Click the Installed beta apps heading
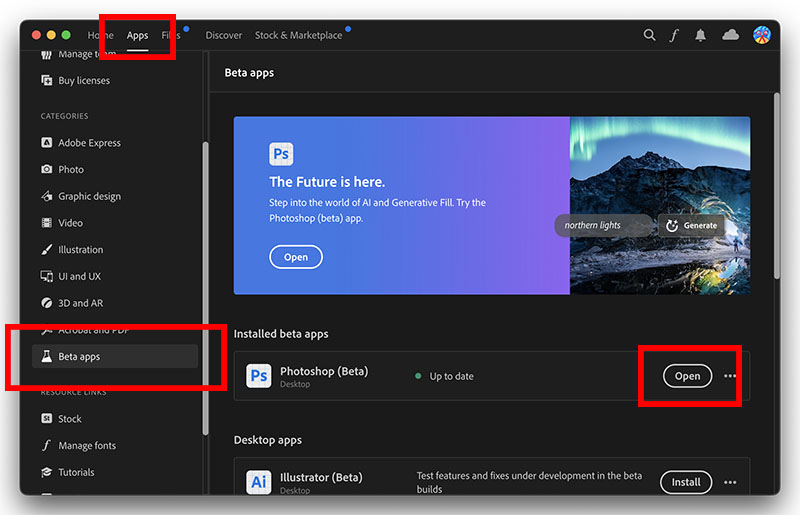 (281, 334)
